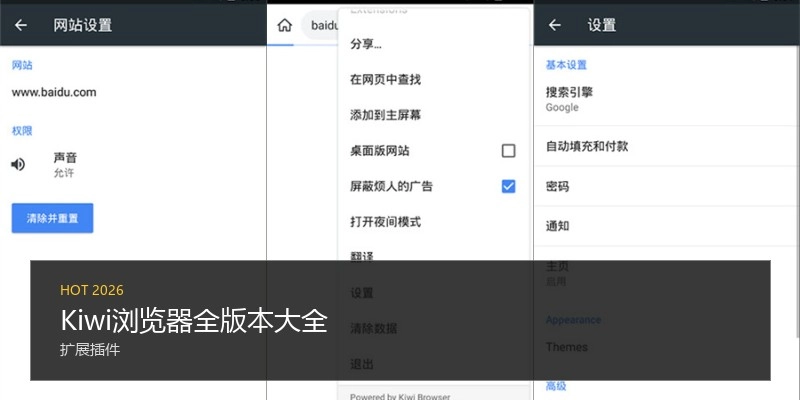Go back from the 网站设置 screen

coord(21,25)
